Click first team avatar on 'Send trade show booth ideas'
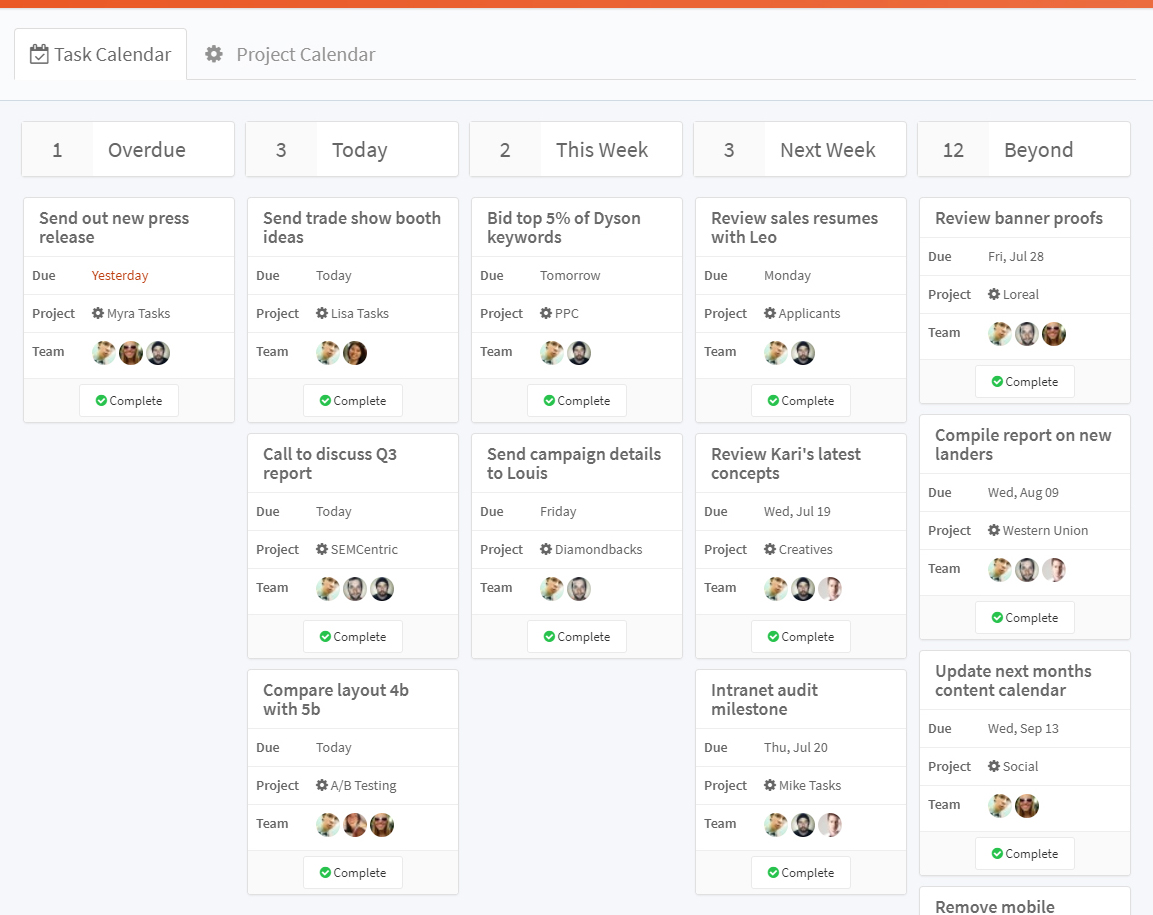1153x915 pixels. (x=328, y=352)
